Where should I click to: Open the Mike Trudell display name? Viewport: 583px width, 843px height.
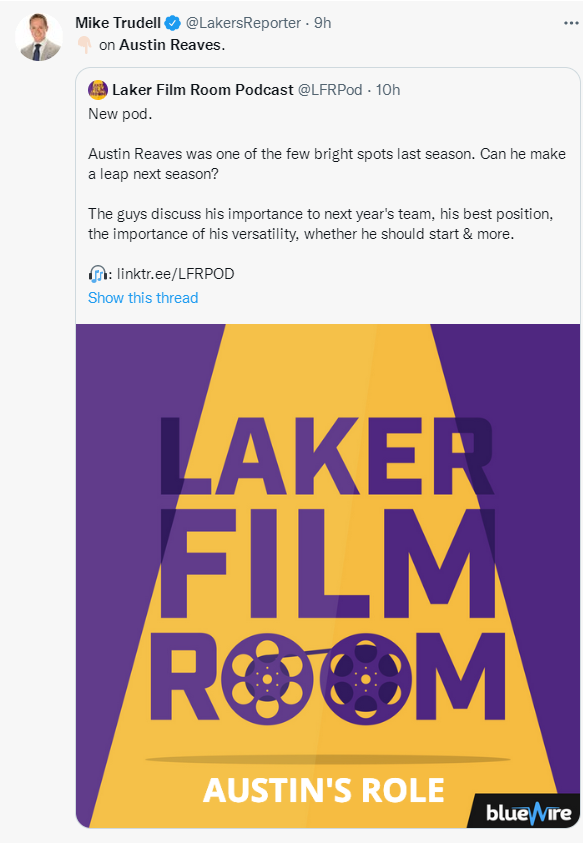pyautogui.click(x=118, y=23)
